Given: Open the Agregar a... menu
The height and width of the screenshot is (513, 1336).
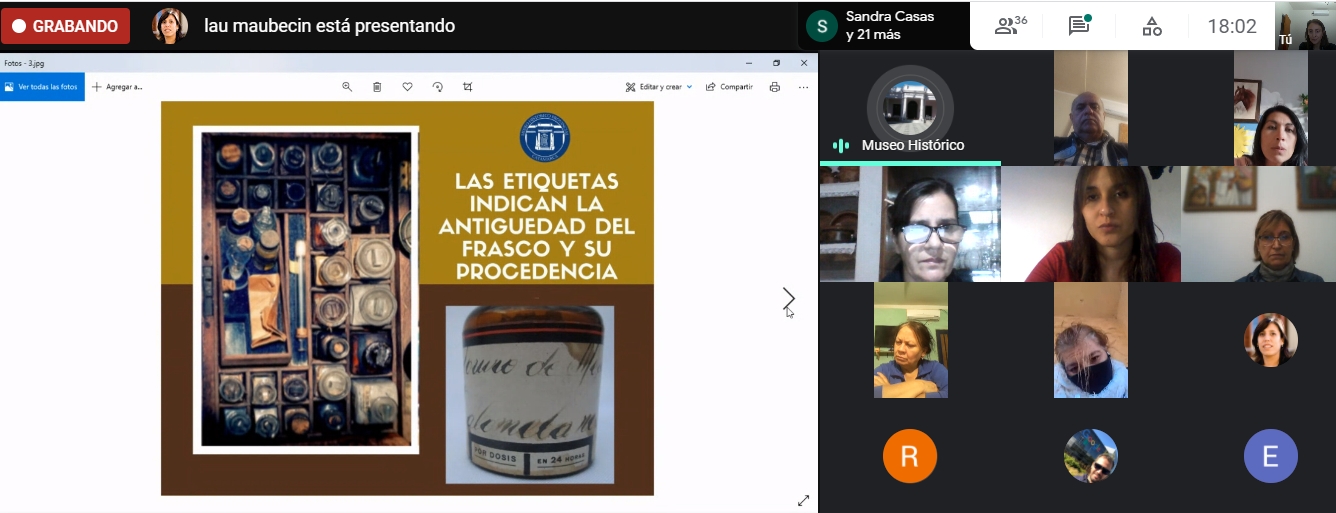Looking at the screenshot, I should click(118, 87).
